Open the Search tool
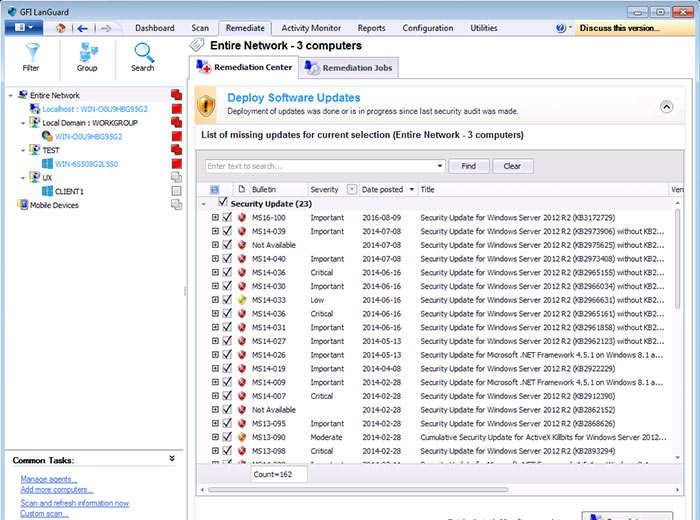 click(x=143, y=57)
